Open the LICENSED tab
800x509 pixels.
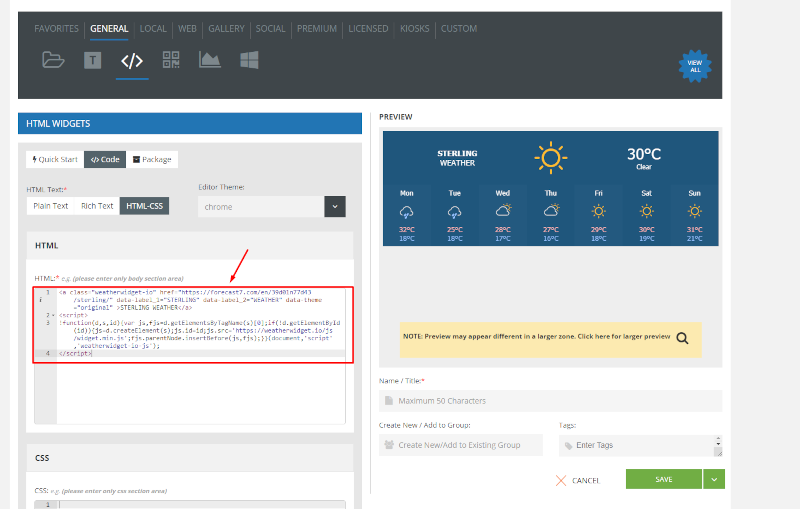[x=368, y=29]
